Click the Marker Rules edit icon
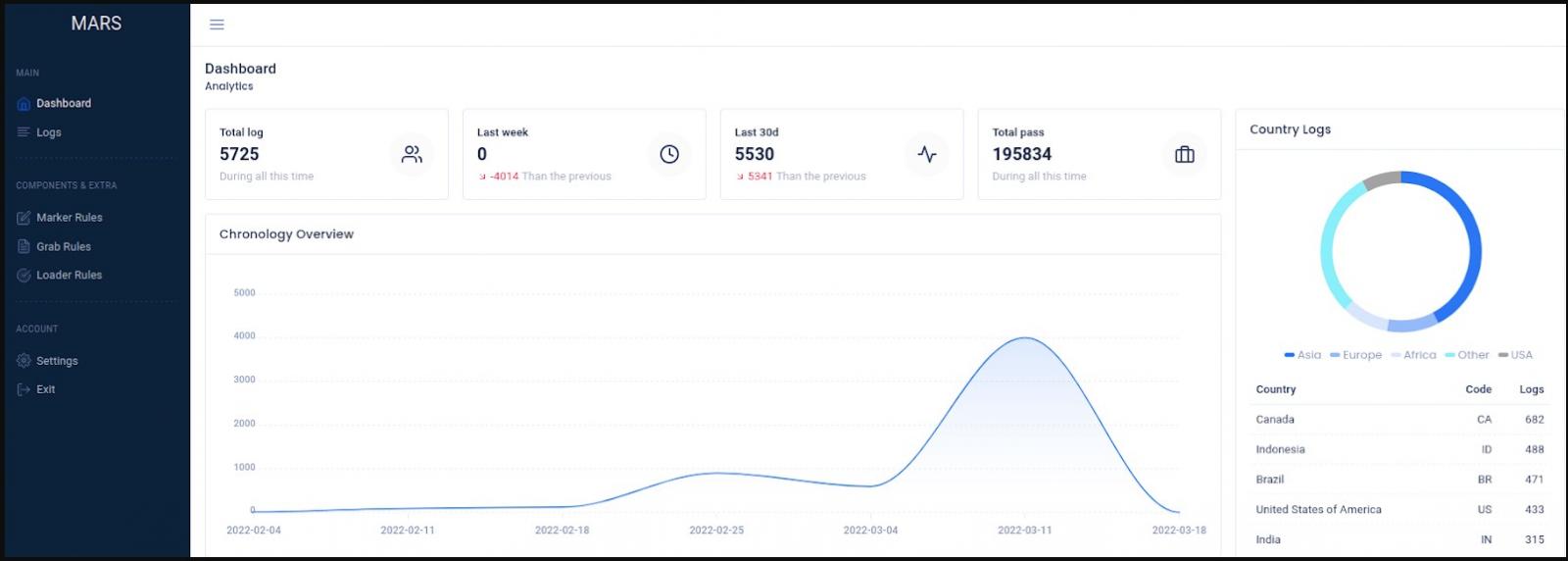Viewport: 1568px width, 561px height. tap(24, 218)
